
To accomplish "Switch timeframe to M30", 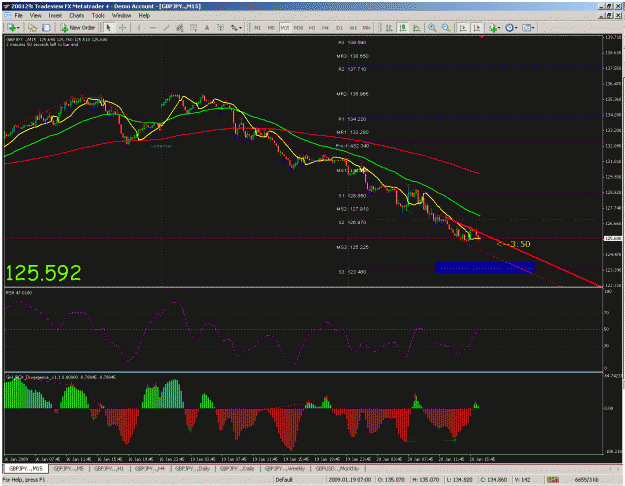I will pyautogui.click(x=298, y=28).
